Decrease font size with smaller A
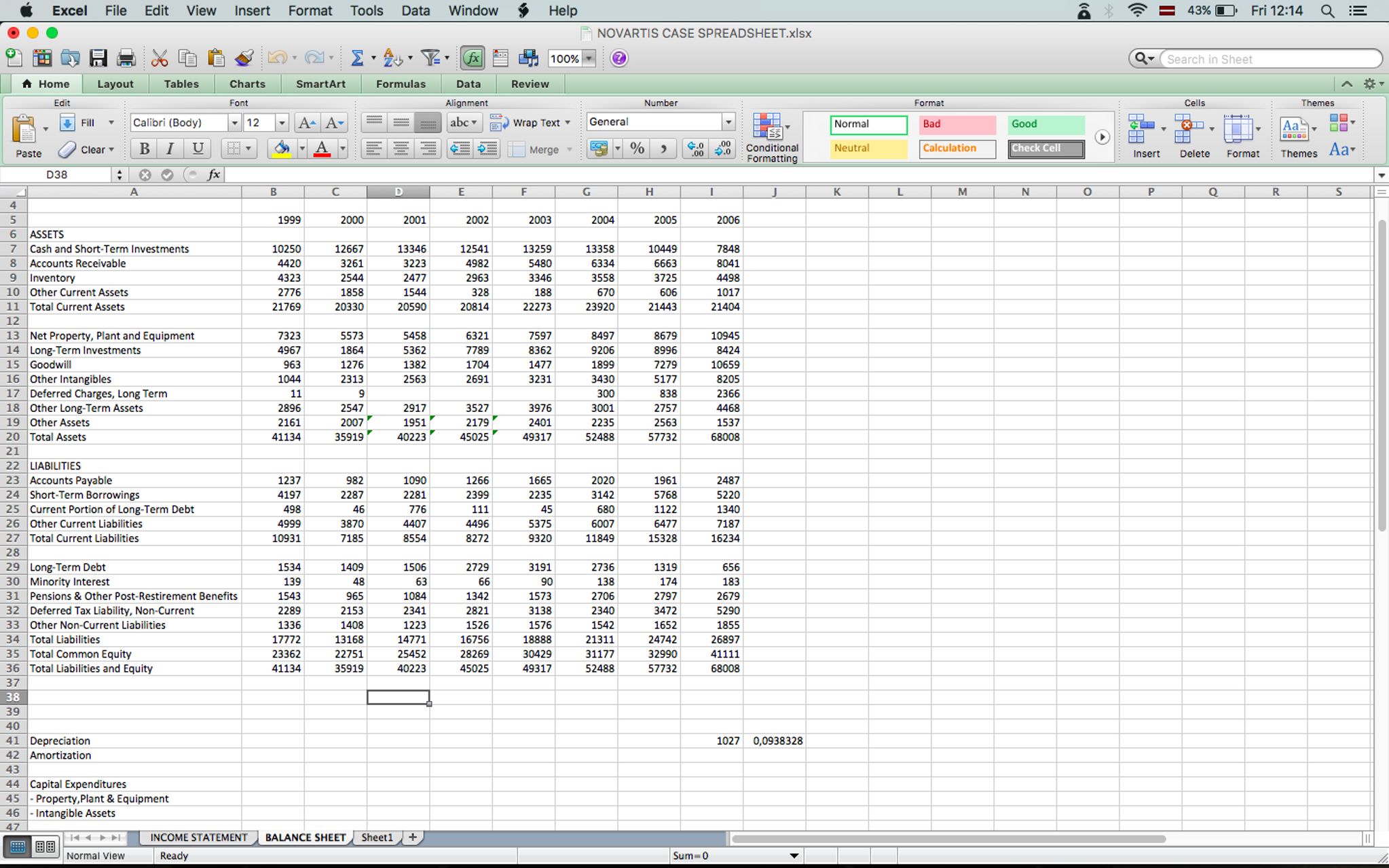Image resolution: width=1389 pixels, height=868 pixels. [334, 123]
